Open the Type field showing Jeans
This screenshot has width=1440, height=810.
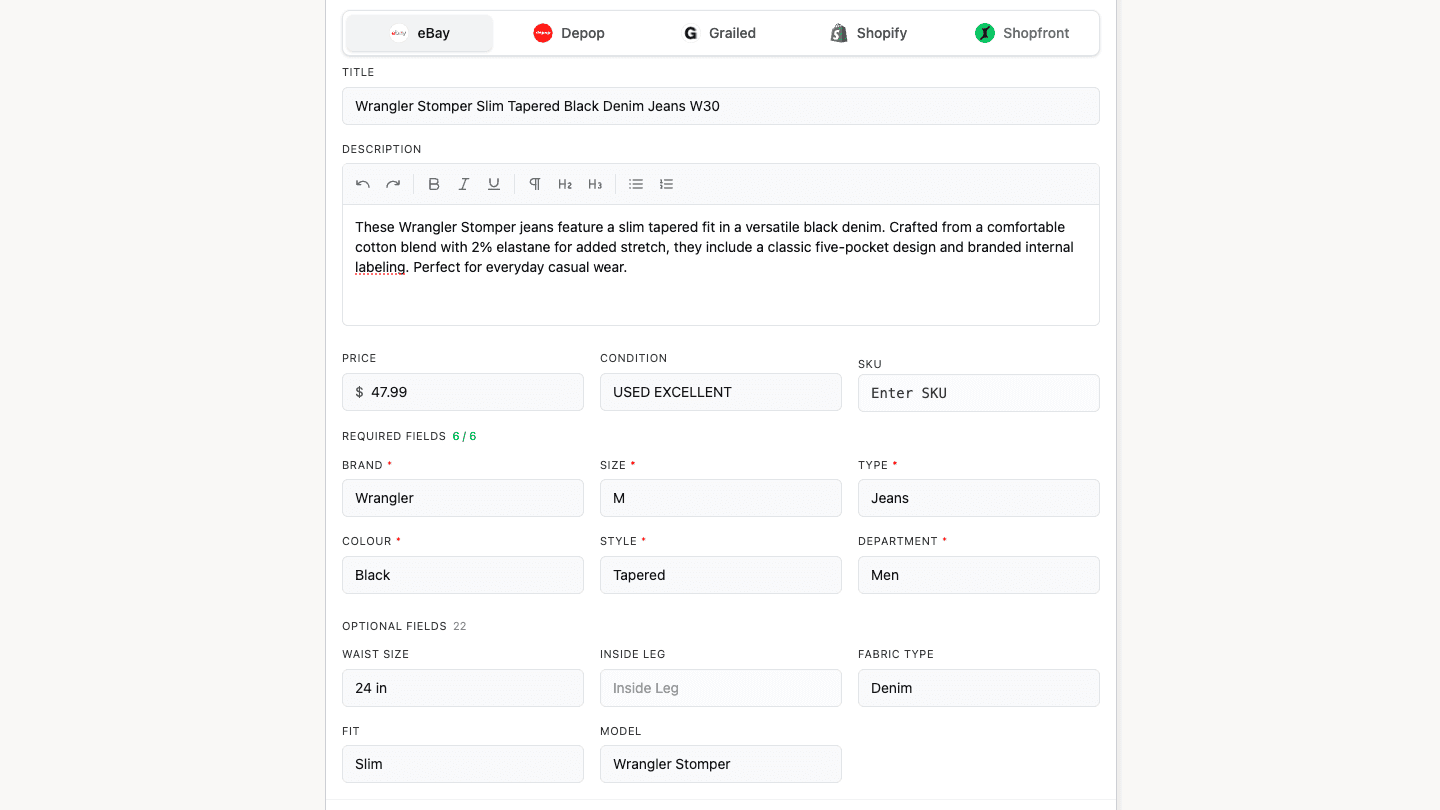[x=979, y=498]
